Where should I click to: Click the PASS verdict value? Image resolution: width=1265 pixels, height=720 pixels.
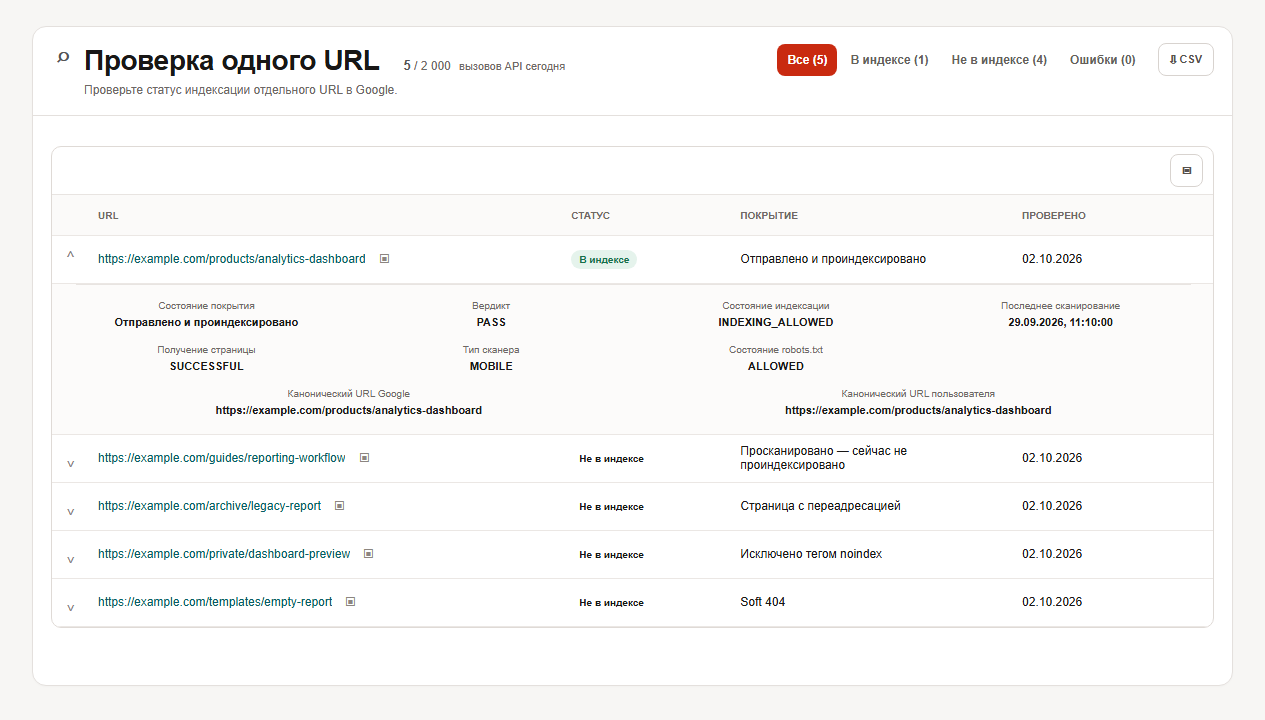click(491, 322)
